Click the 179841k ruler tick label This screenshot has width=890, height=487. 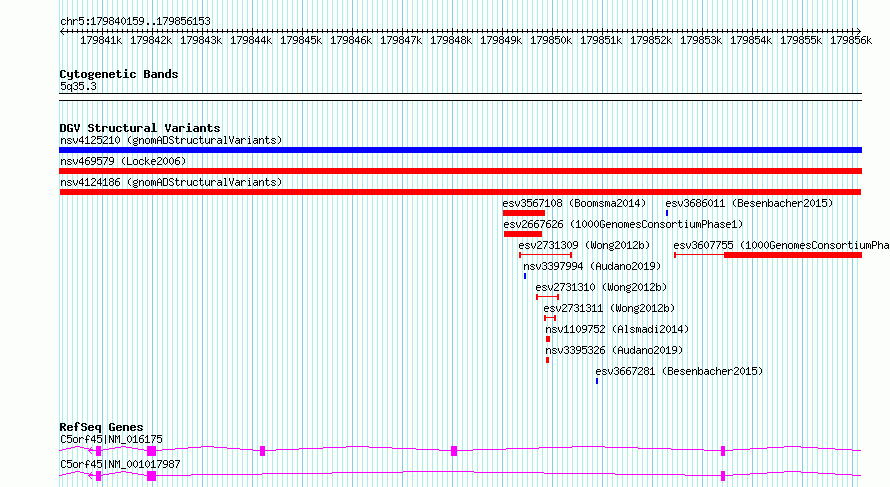pos(100,40)
